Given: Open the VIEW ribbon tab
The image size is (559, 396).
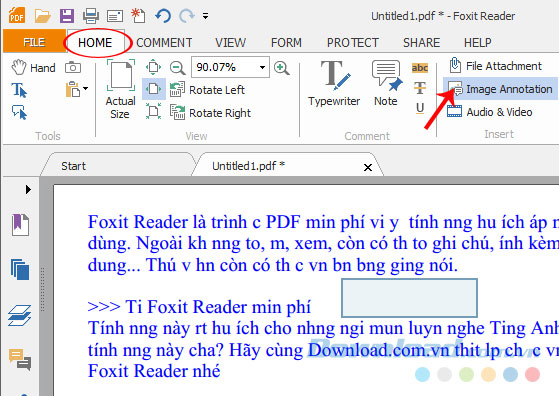Looking at the screenshot, I should (x=230, y=42).
